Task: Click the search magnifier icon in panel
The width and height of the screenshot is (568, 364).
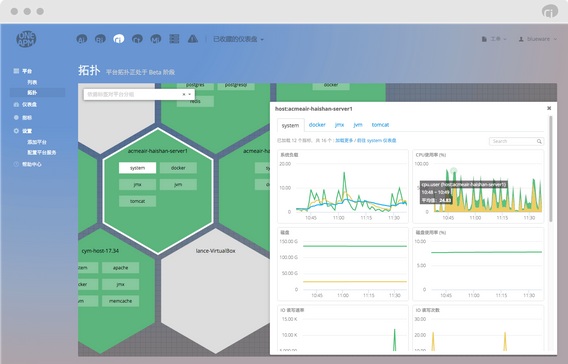Action: click(x=539, y=141)
